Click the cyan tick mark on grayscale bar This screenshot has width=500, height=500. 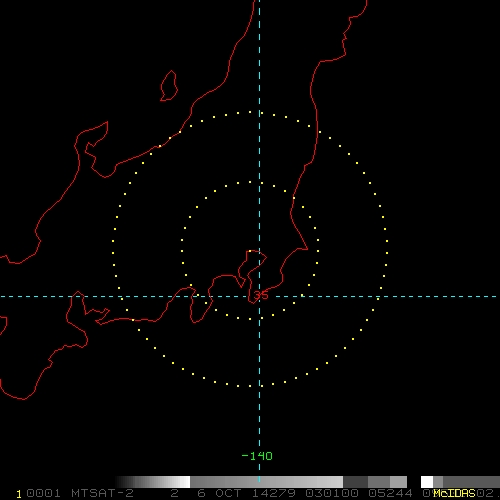(259, 479)
